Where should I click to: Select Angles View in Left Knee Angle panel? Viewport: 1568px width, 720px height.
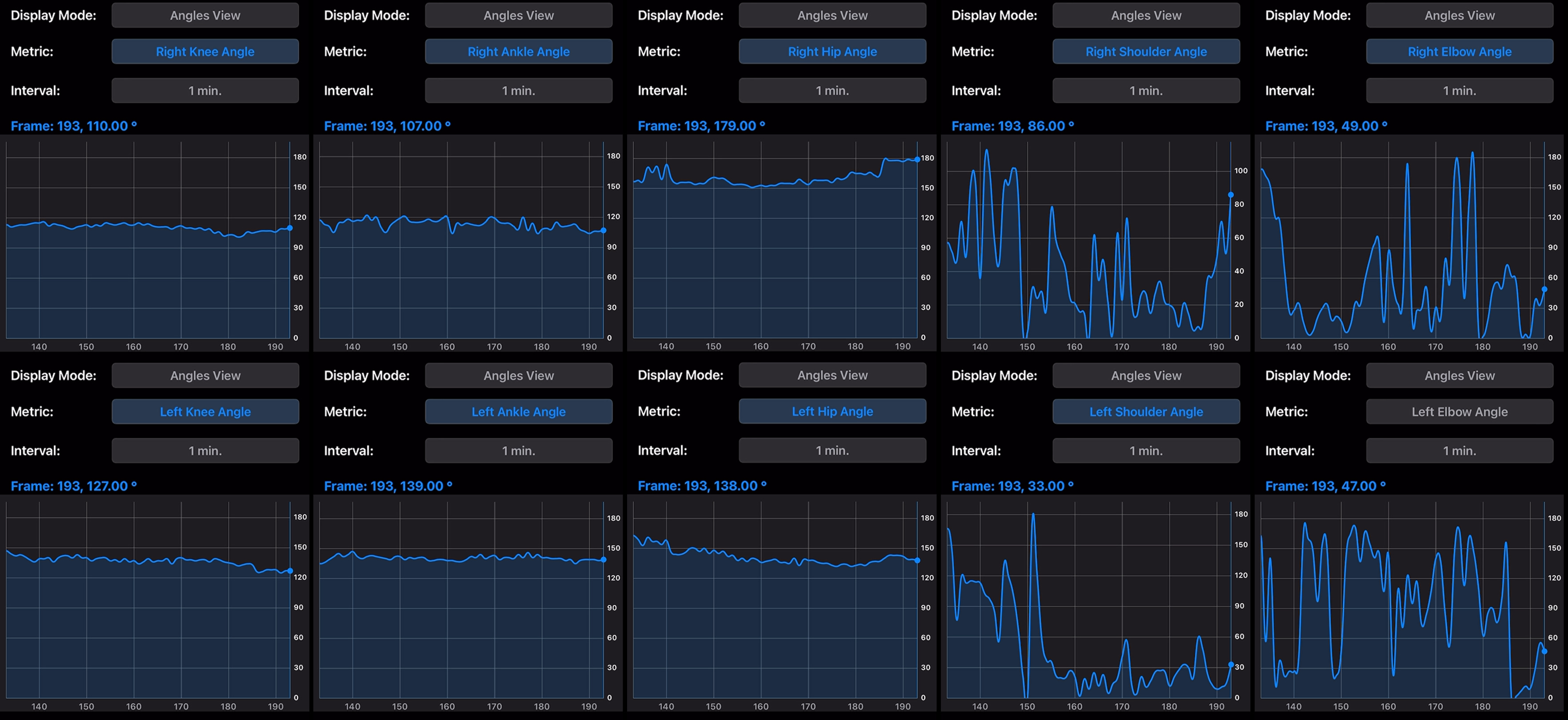coord(205,375)
